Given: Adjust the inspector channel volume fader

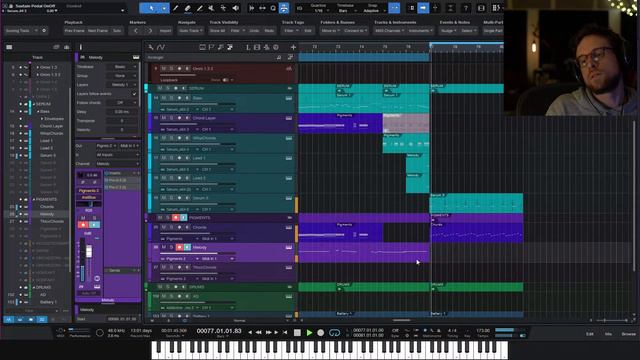Looking at the screenshot, I should tap(89, 252).
